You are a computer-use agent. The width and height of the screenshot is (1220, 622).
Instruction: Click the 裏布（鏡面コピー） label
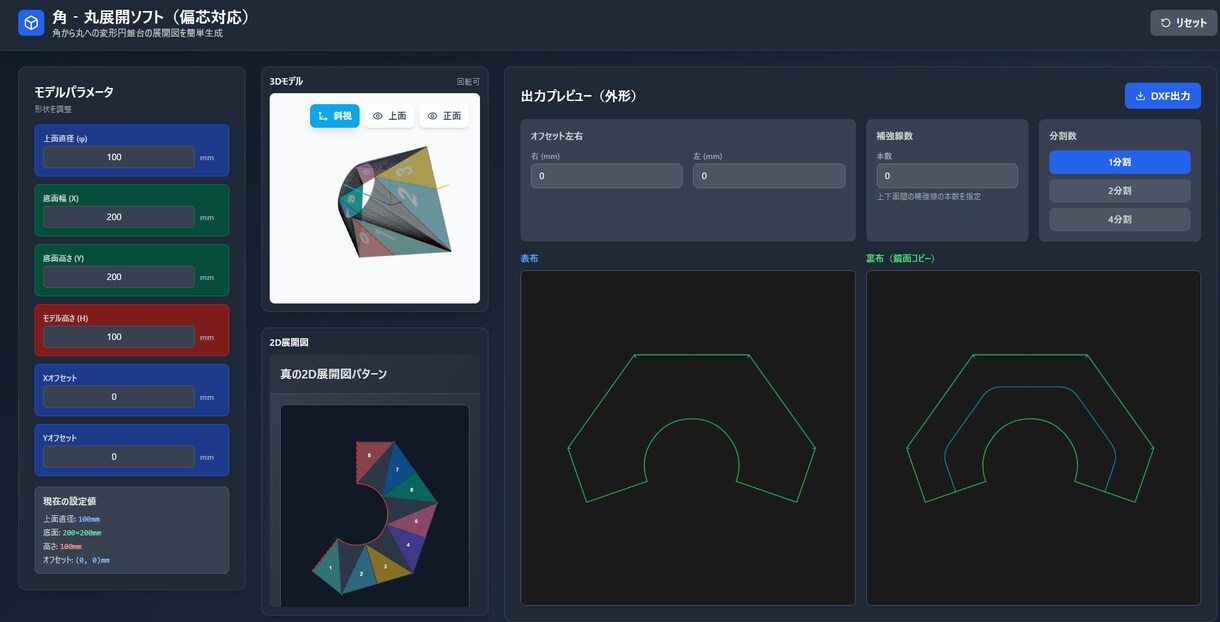[900, 259]
